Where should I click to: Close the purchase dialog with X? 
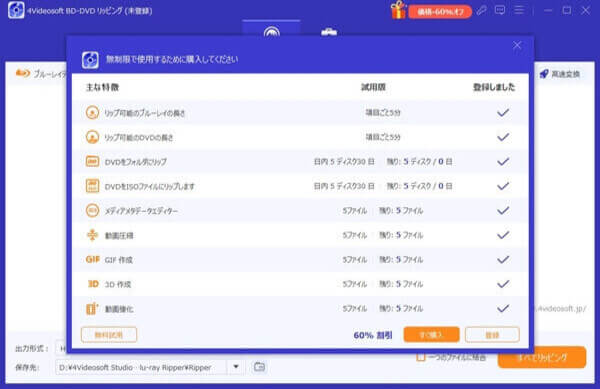[x=517, y=45]
